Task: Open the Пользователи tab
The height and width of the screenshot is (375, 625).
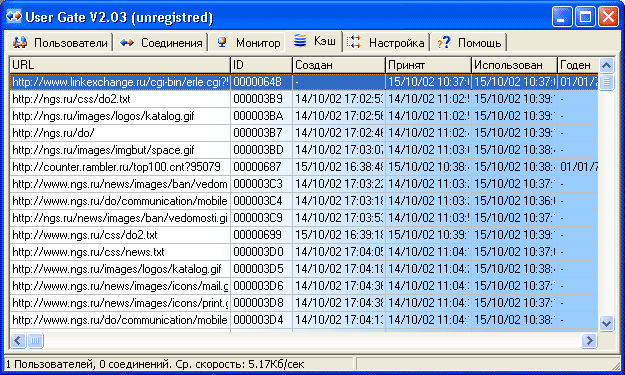Action: [60, 42]
